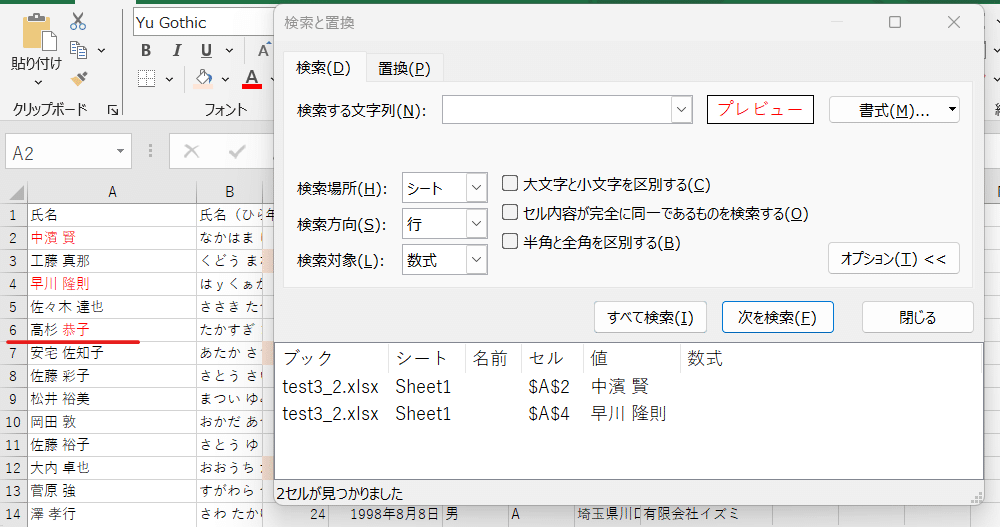Open the clipboard group dialog launcher
Image resolution: width=1000 pixels, height=527 pixels.
point(113,110)
